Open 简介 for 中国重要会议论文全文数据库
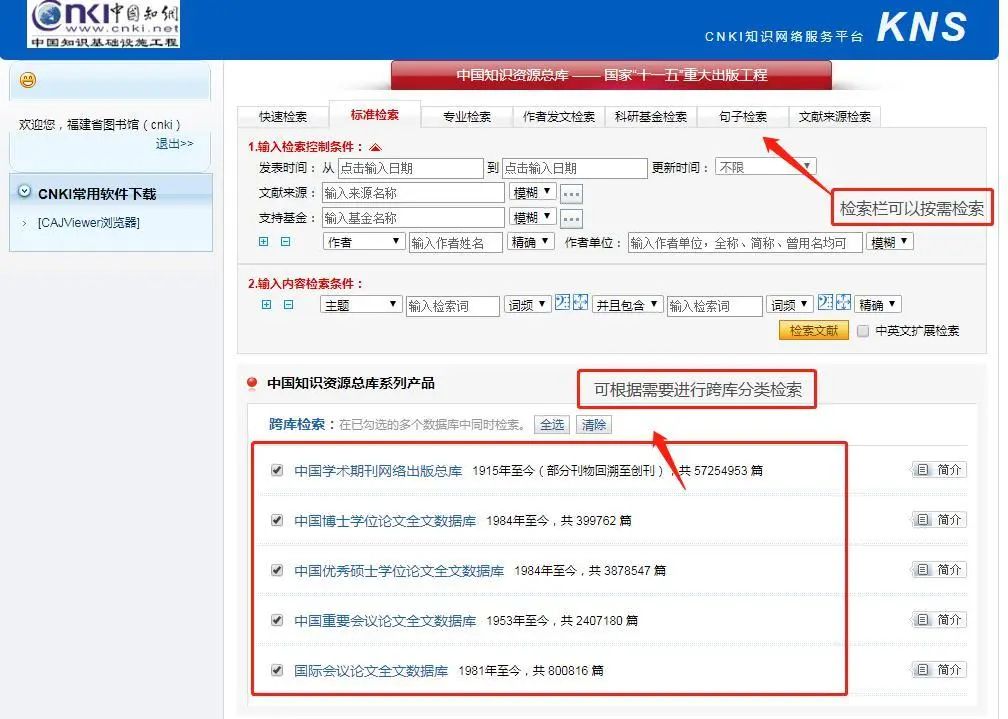This screenshot has height=719, width=1008. [x=939, y=620]
